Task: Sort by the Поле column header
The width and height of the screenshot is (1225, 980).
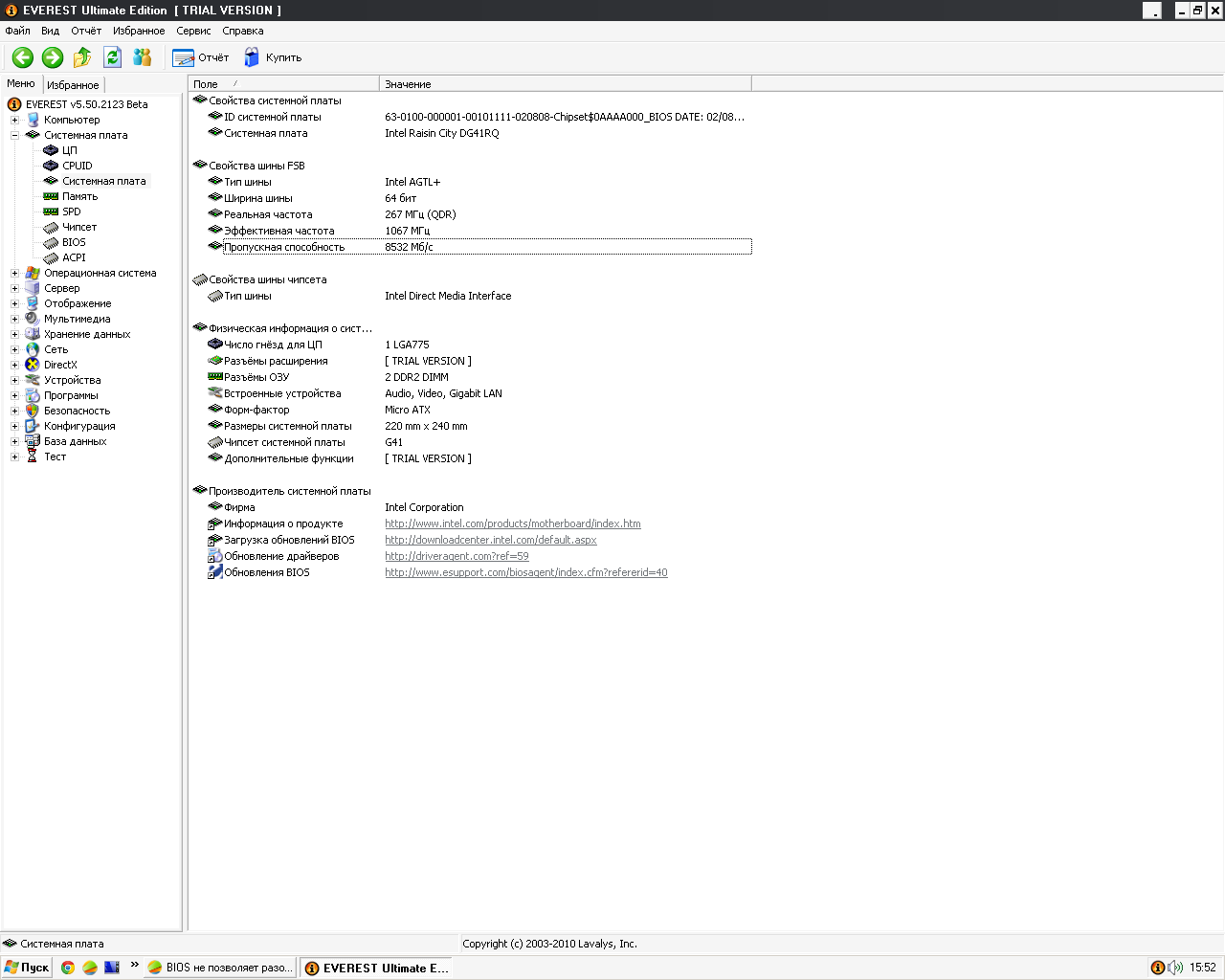Action: pyautogui.click(x=284, y=84)
